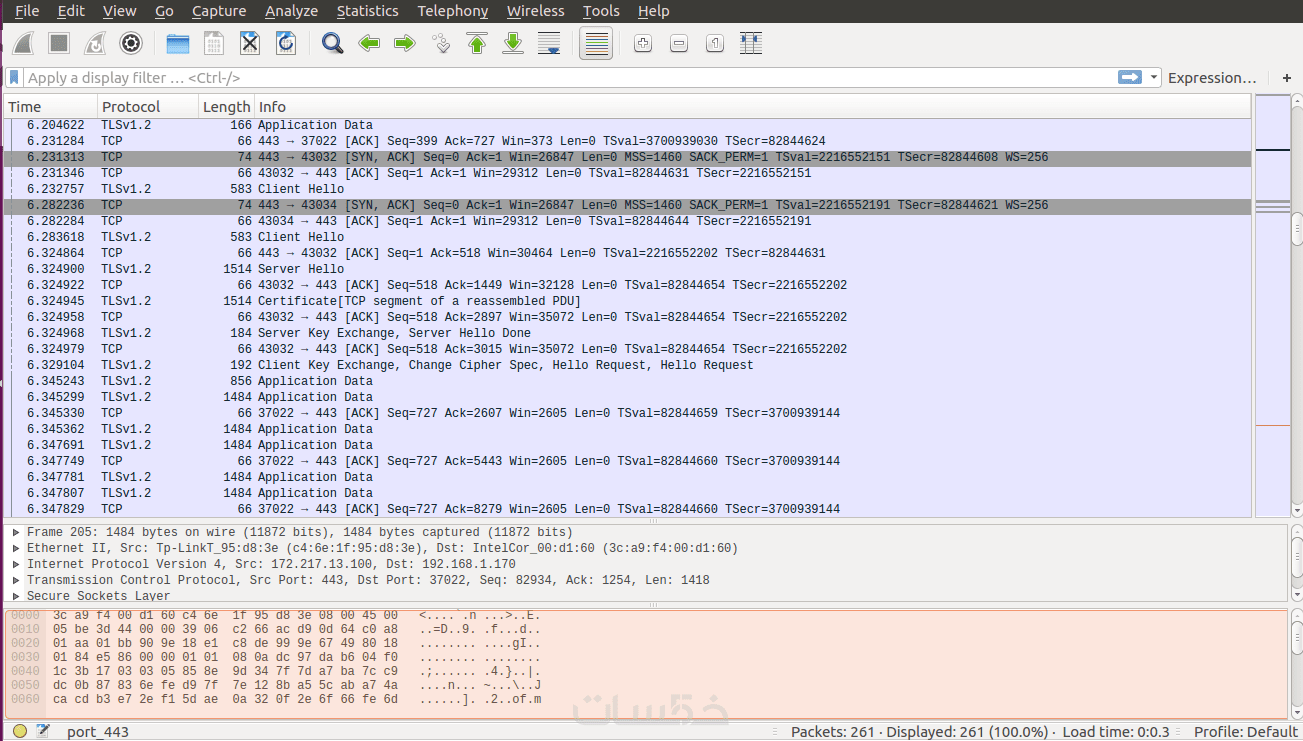Go forward in packet history

click(x=405, y=43)
